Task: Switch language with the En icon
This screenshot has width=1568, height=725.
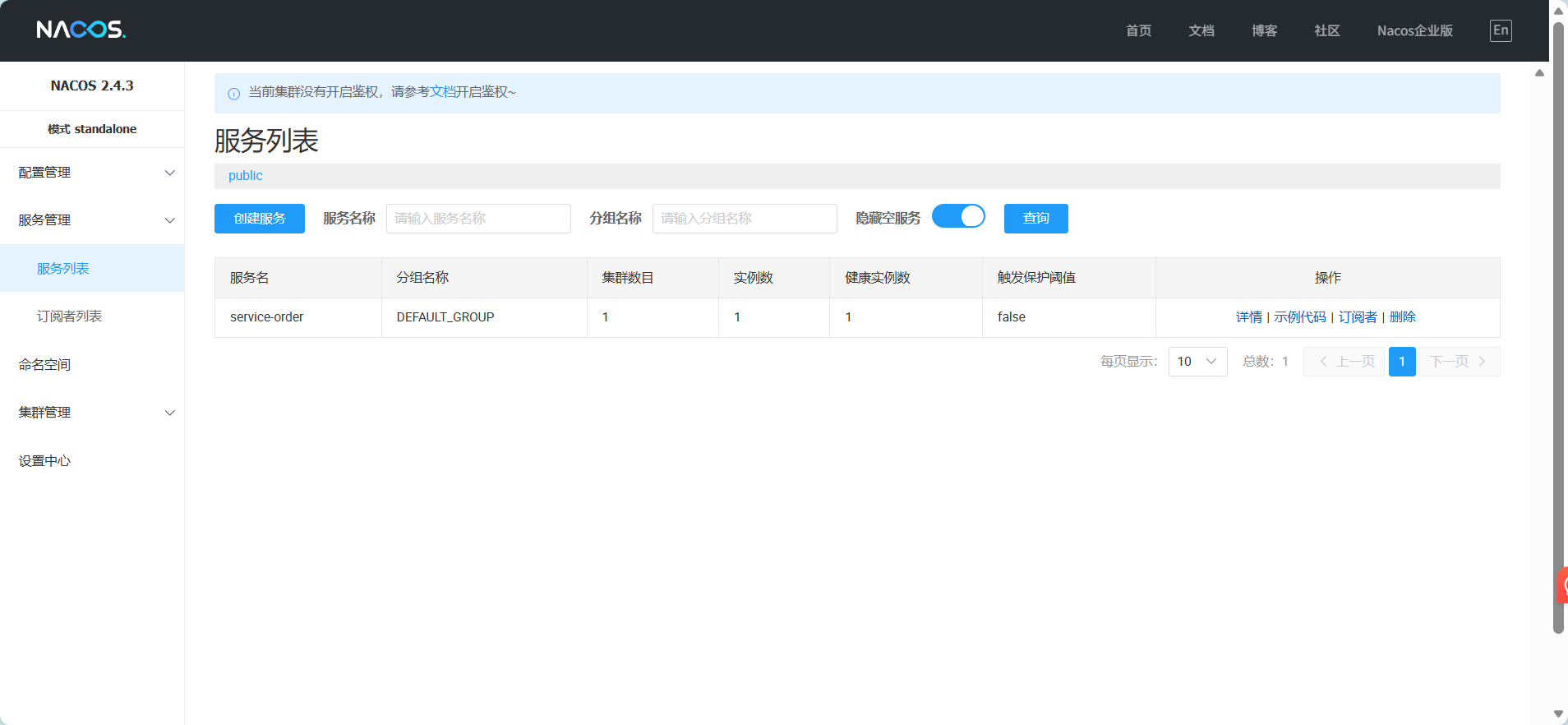Action: pyautogui.click(x=1500, y=30)
